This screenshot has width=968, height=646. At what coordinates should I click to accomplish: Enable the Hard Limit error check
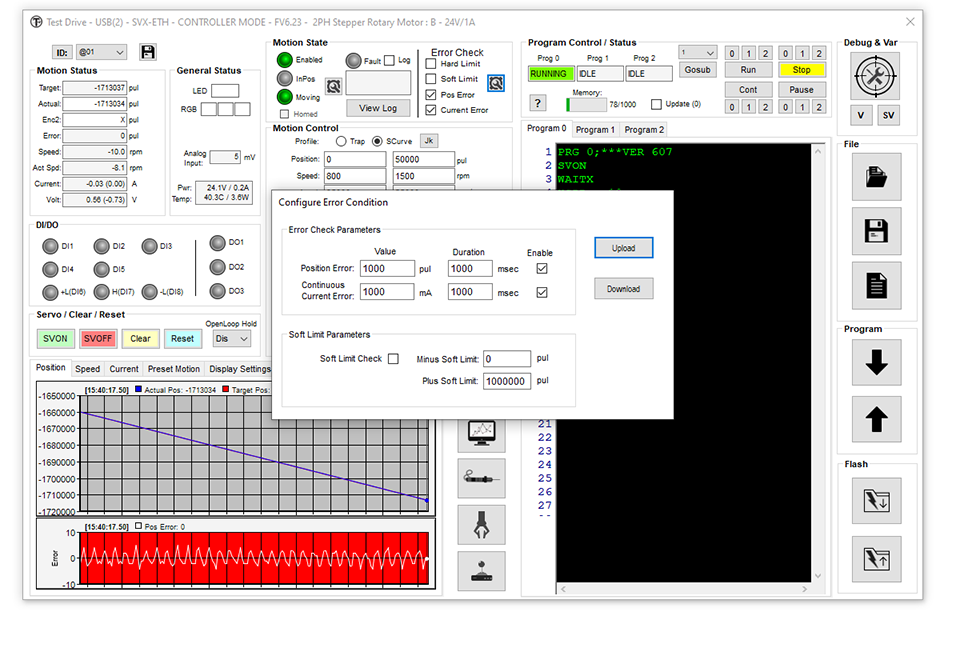pos(431,64)
